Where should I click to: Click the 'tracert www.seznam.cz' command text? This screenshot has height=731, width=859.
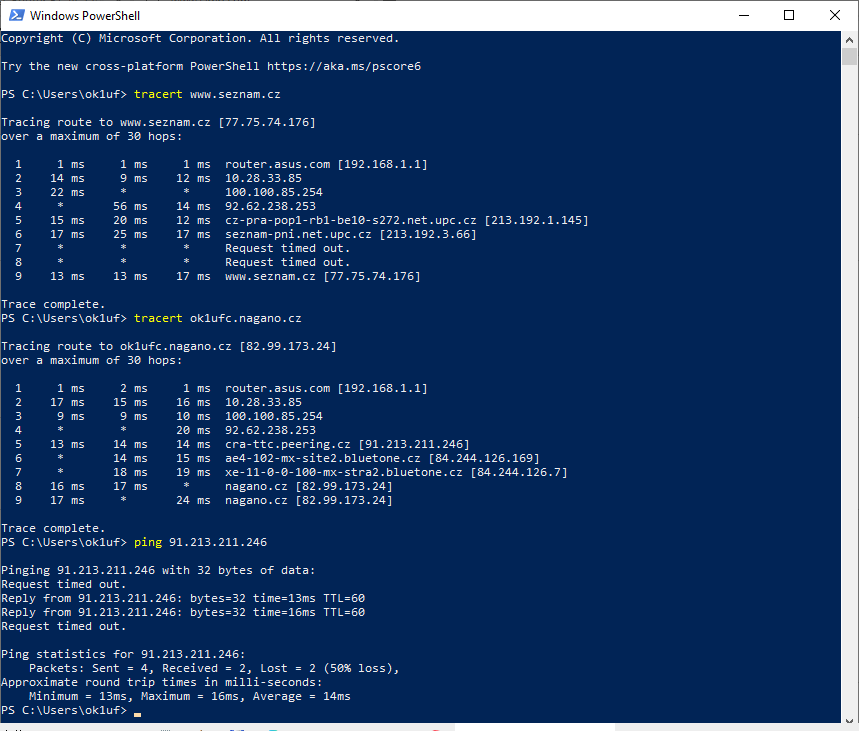click(x=207, y=94)
